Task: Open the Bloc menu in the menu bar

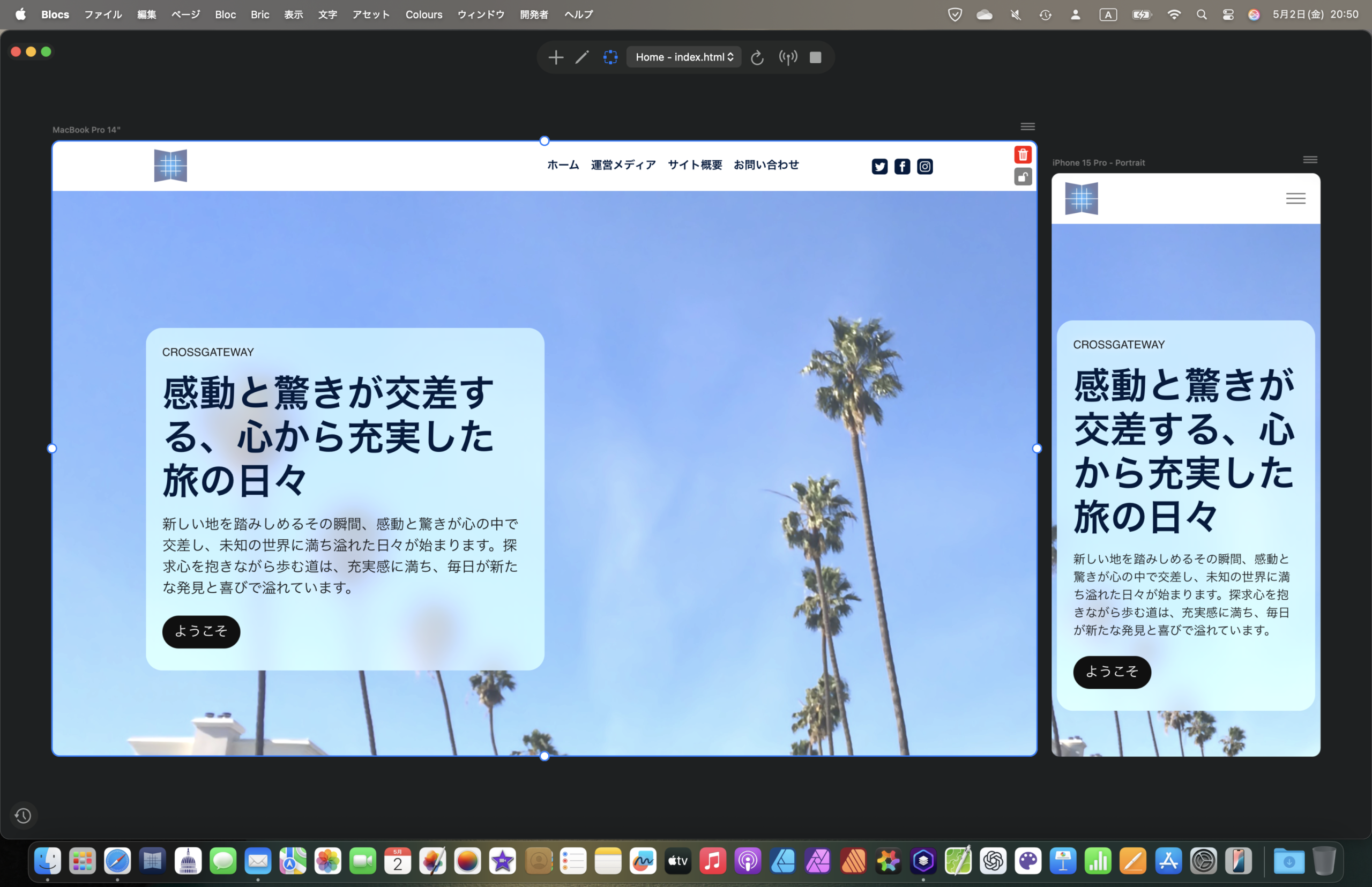Action: 225,14
